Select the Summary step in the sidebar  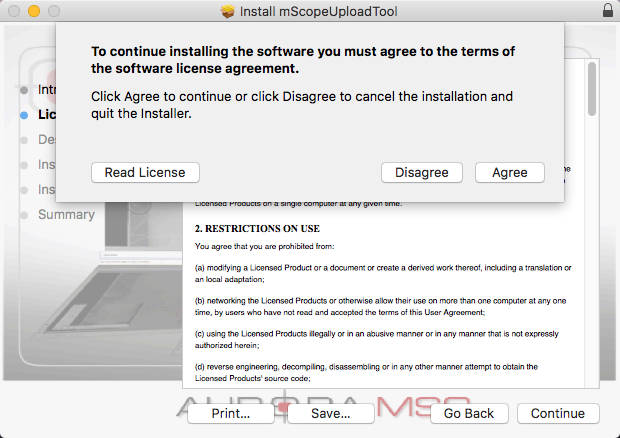[x=66, y=214]
